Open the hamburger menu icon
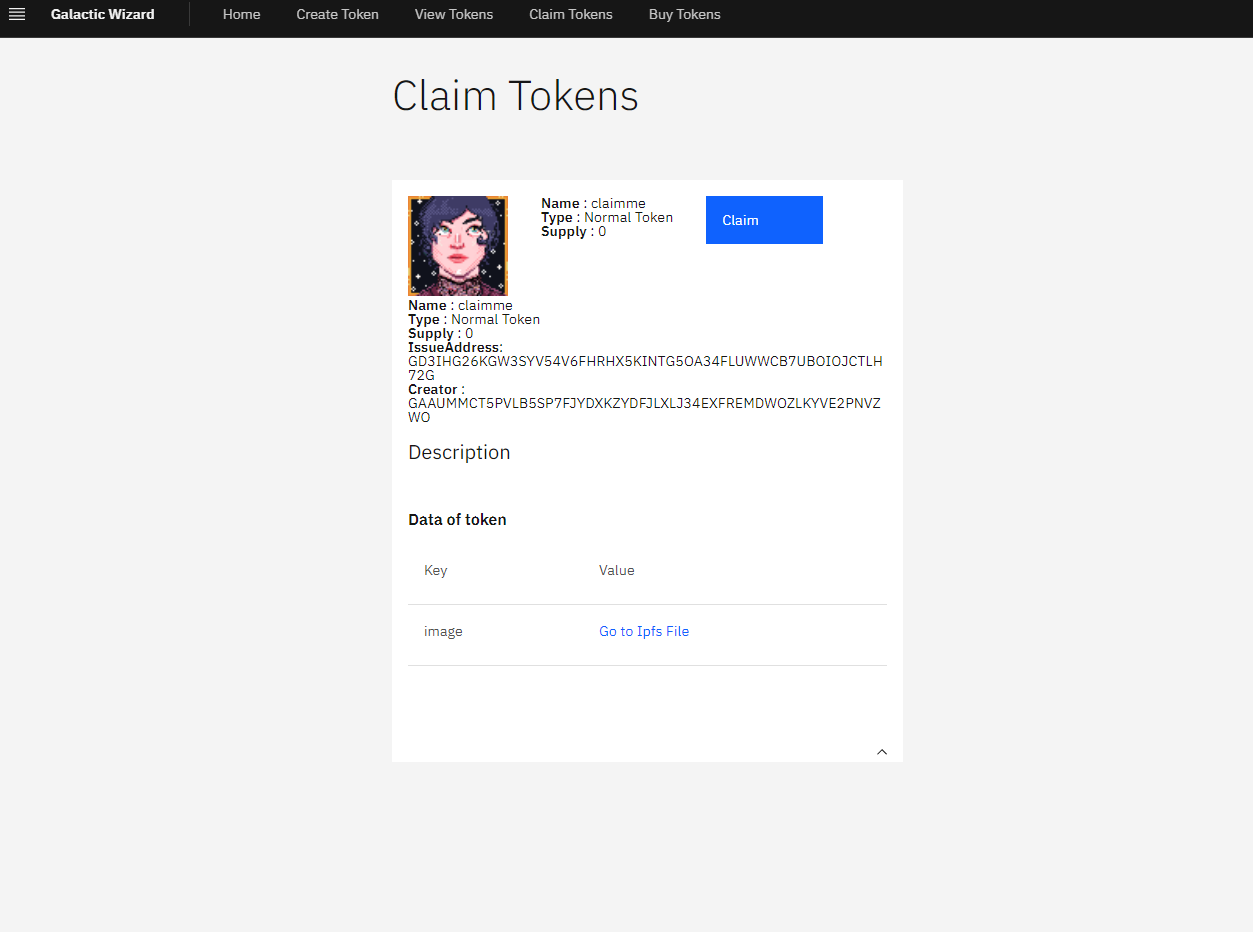This screenshot has width=1253, height=932. pyautogui.click(x=17, y=14)
